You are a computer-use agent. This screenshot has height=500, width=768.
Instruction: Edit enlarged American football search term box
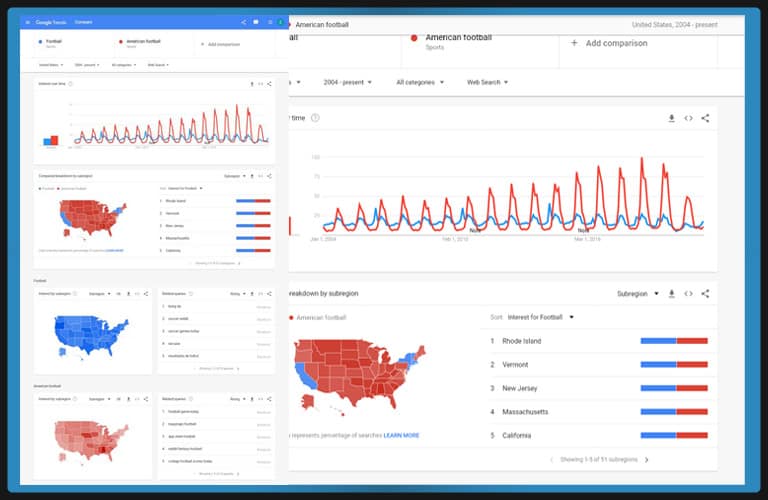tap(480, 49)
